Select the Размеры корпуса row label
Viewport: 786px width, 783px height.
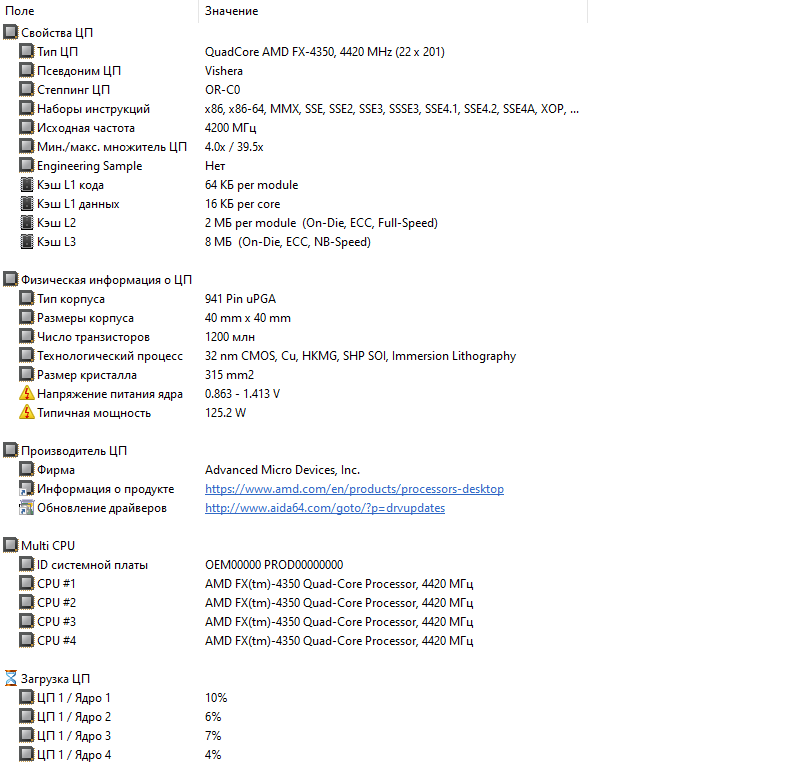85,318
